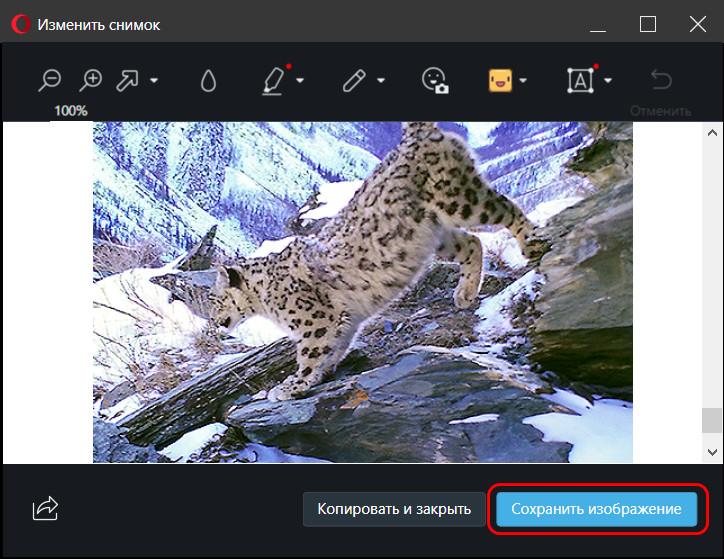724x559 pixels.
Task: Click 'Копировать и закрыть' button
Action: coord(394,509)
